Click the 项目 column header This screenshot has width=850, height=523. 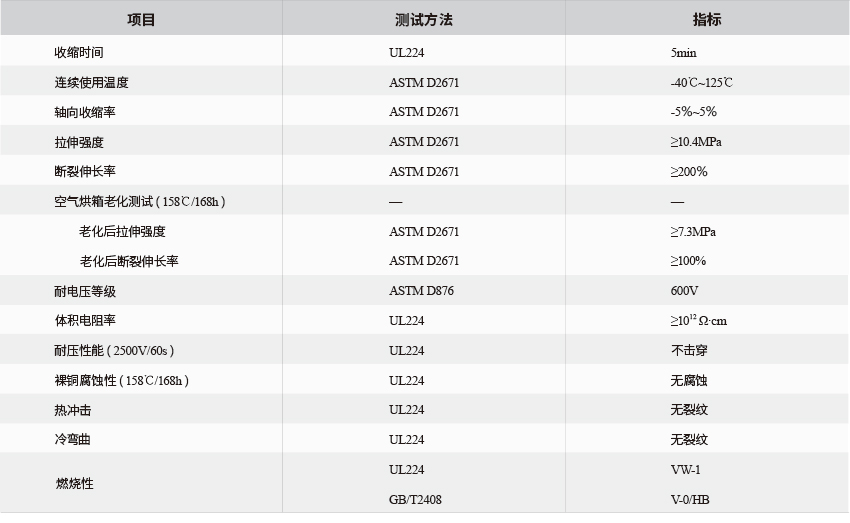[141, 20]
